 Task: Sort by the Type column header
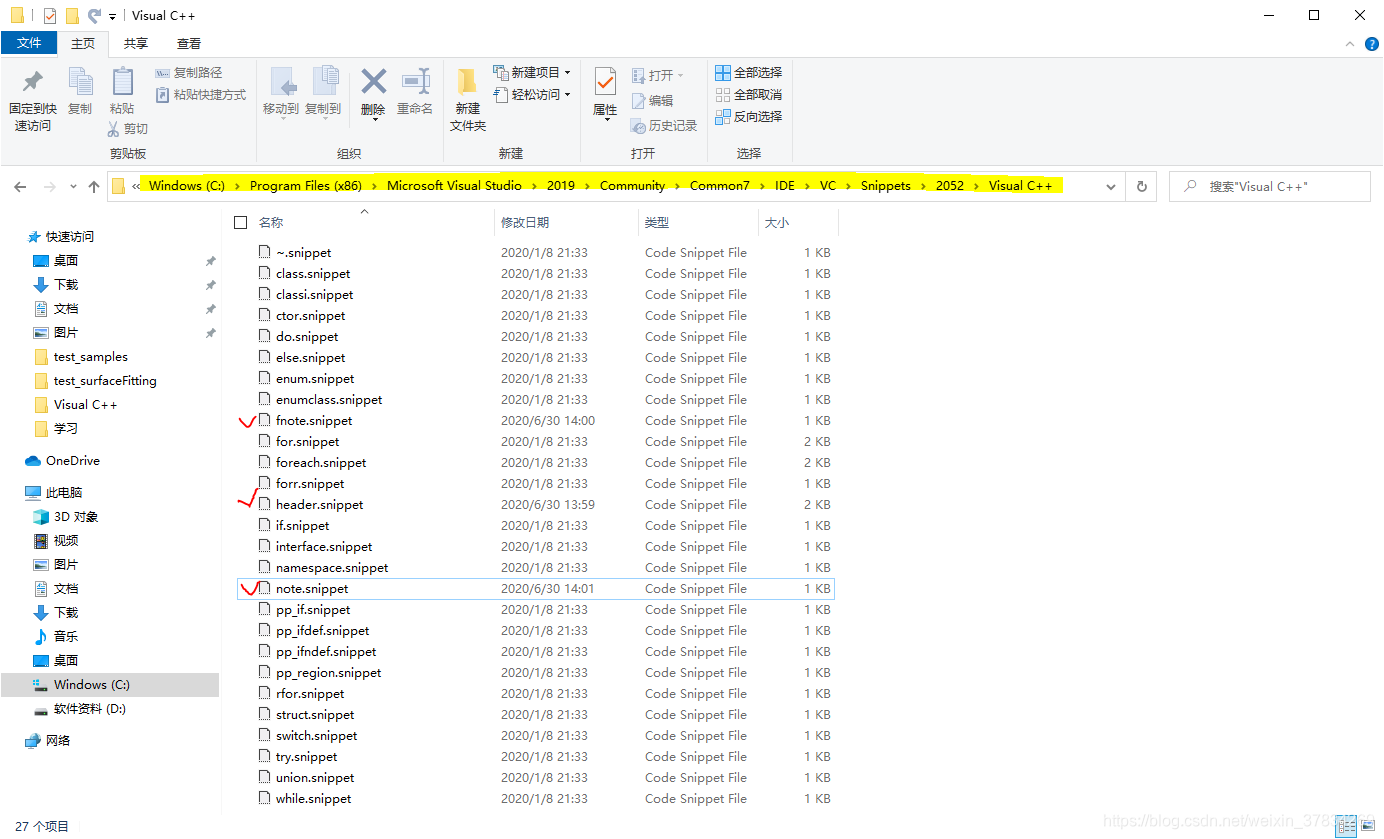click(656, 222)
